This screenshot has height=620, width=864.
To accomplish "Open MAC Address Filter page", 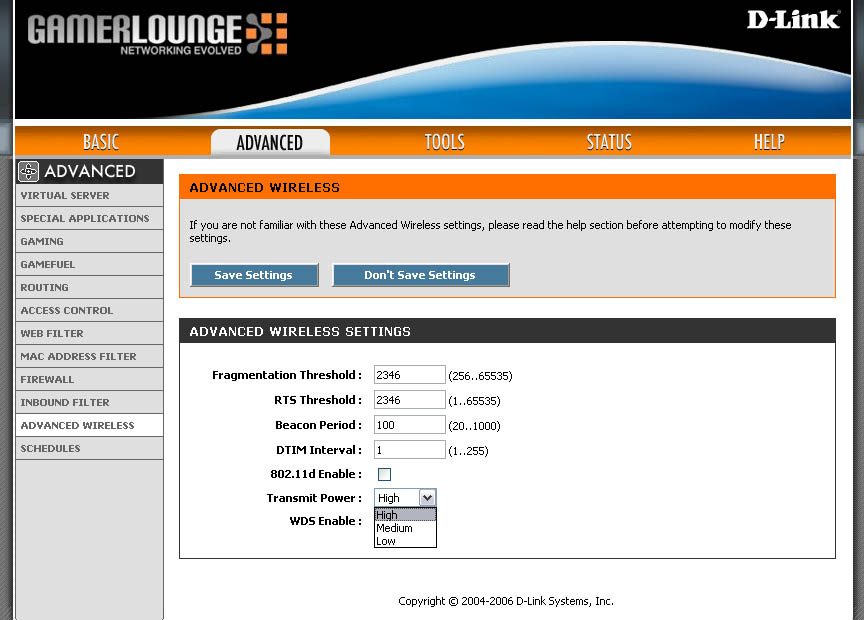I will point(89,357).
